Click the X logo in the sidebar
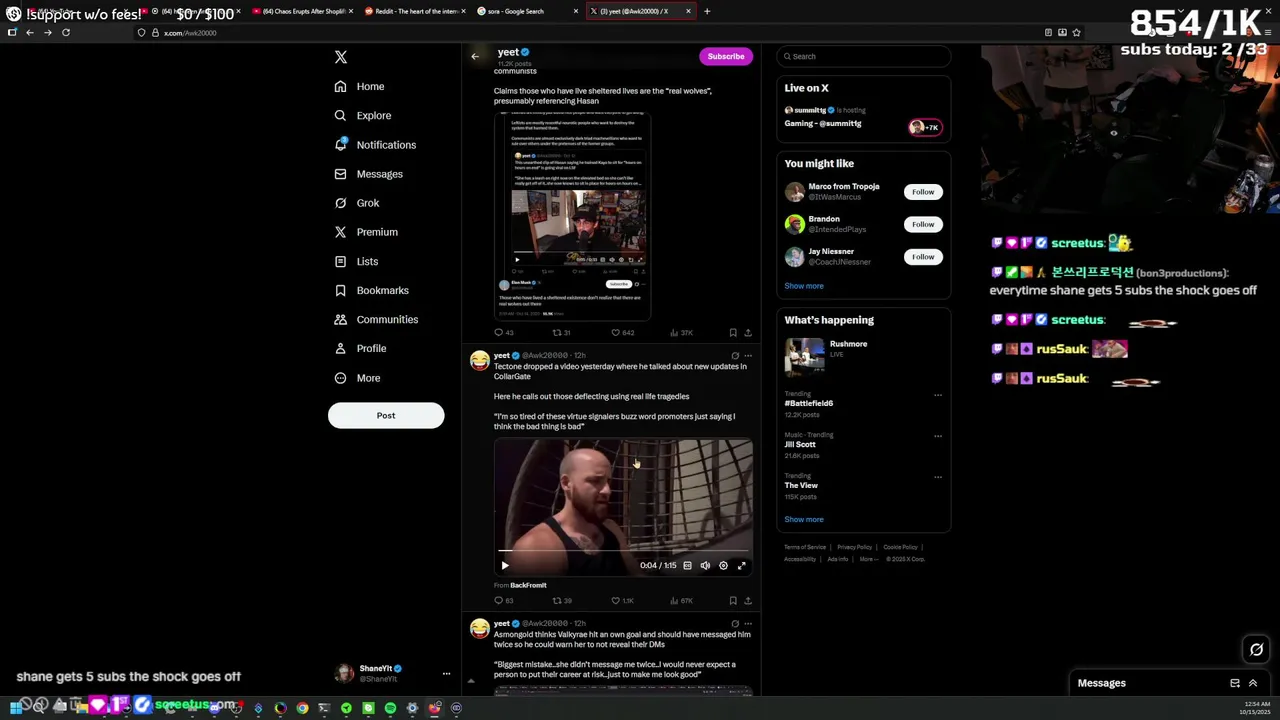Image resolution: width=1280 pixels, height=720 pixels. pos(341,57)
